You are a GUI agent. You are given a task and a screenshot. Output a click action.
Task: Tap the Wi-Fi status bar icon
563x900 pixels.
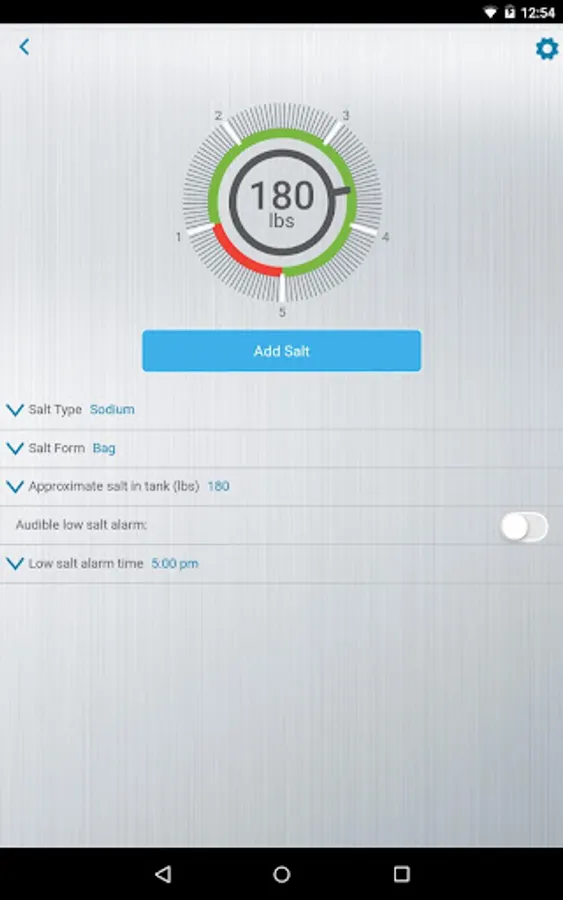click(491, 12)
